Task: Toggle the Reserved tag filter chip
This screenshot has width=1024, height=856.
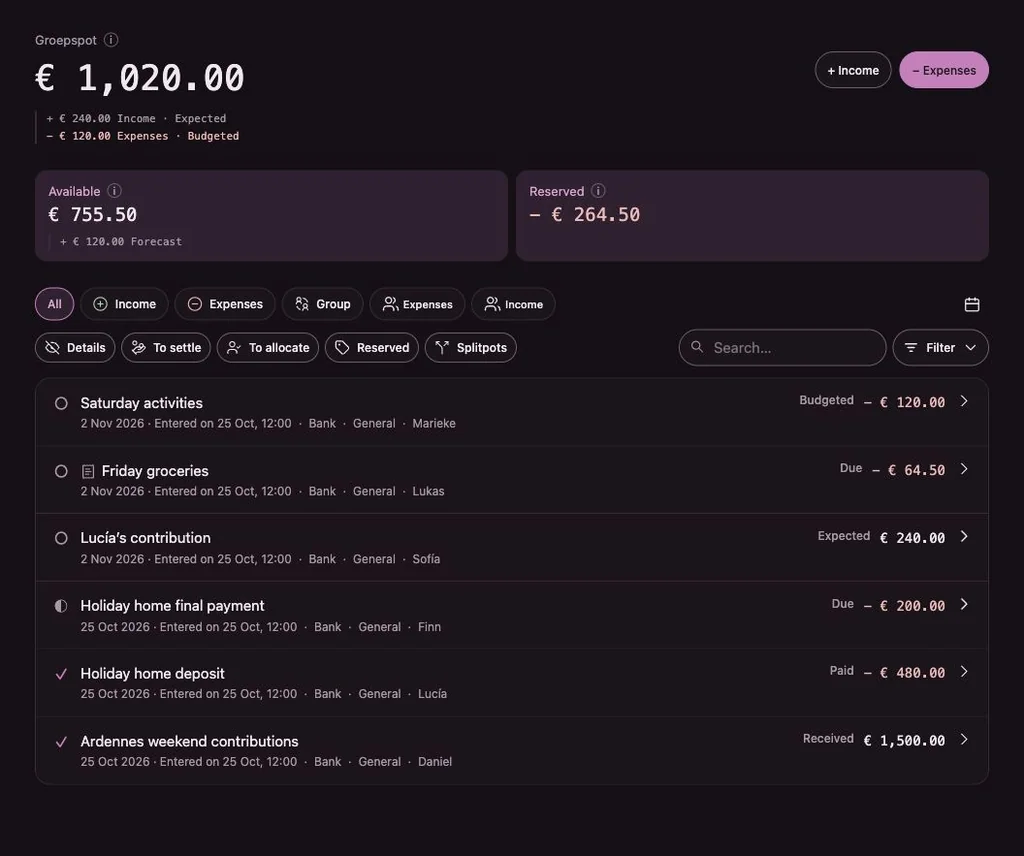Action: coord(372,347)
